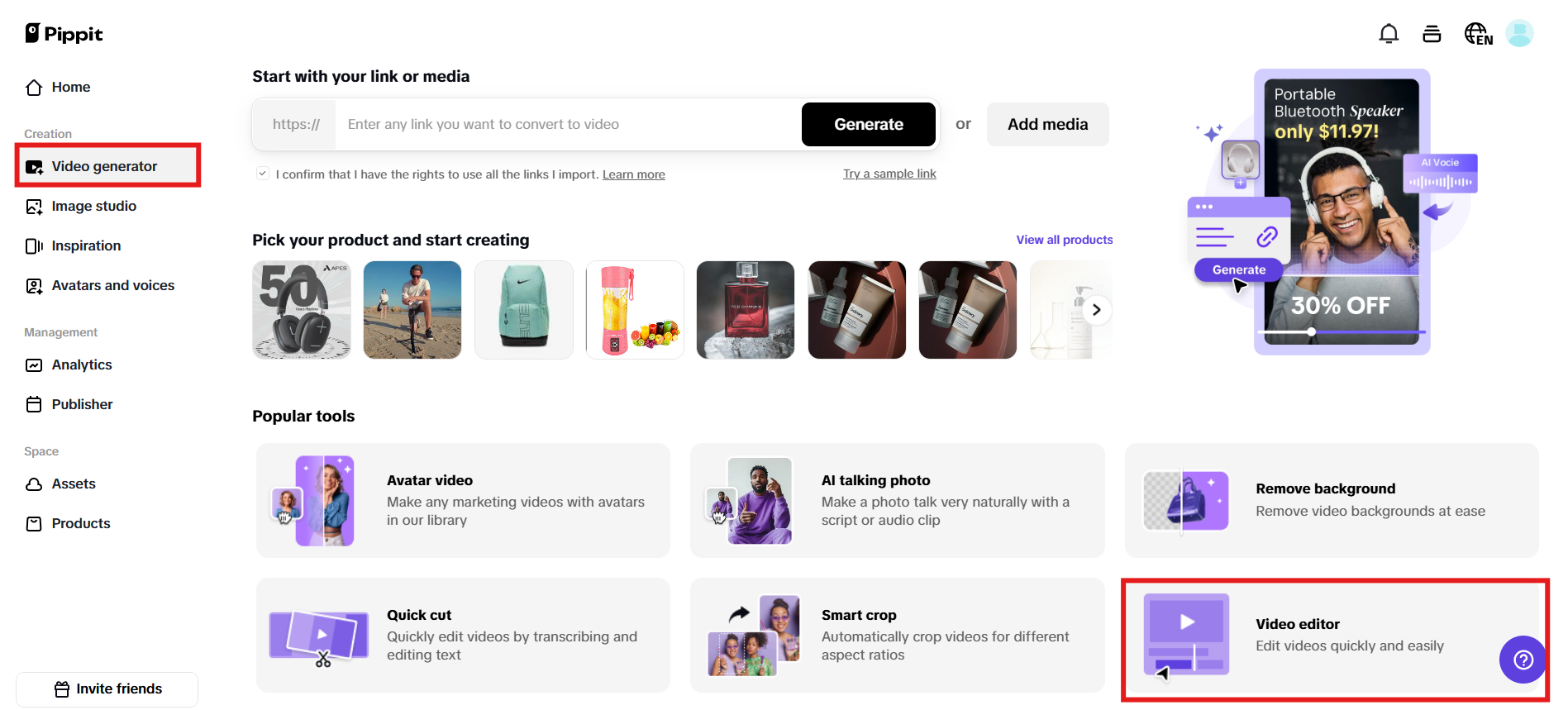1568x710 pixels.
Task: Click the promo video progress slider
Action: 1312,331
